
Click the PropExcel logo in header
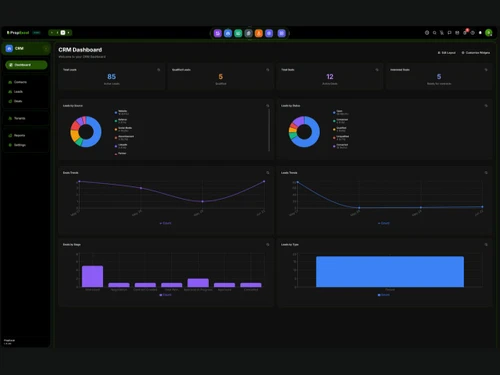pyautogui.click(x=18, y=33)
